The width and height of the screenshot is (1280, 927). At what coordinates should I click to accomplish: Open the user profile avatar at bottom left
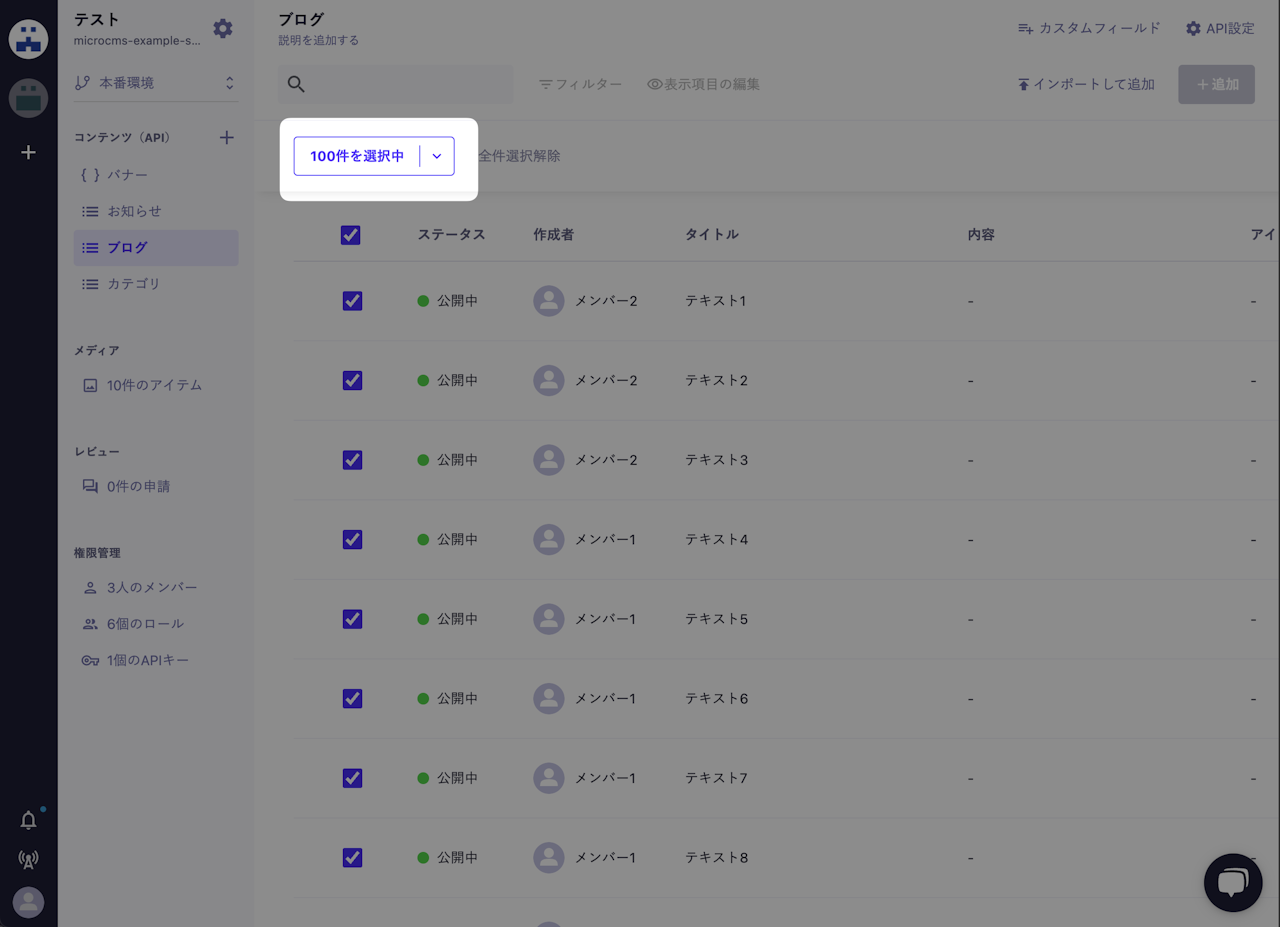pos(29,902)
